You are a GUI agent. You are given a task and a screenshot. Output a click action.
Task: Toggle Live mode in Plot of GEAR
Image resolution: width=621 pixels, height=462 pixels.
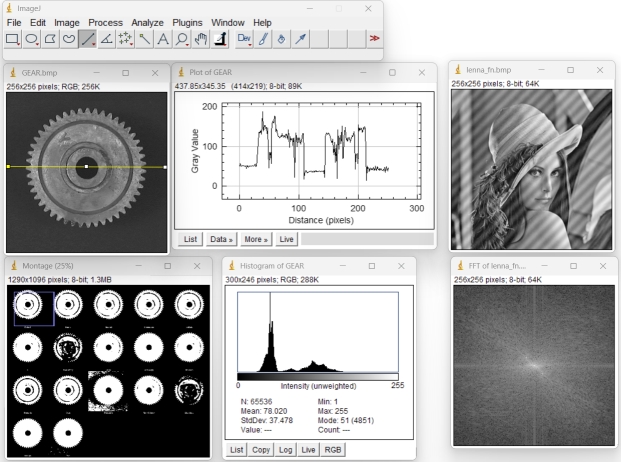click(x=286, y=240)
